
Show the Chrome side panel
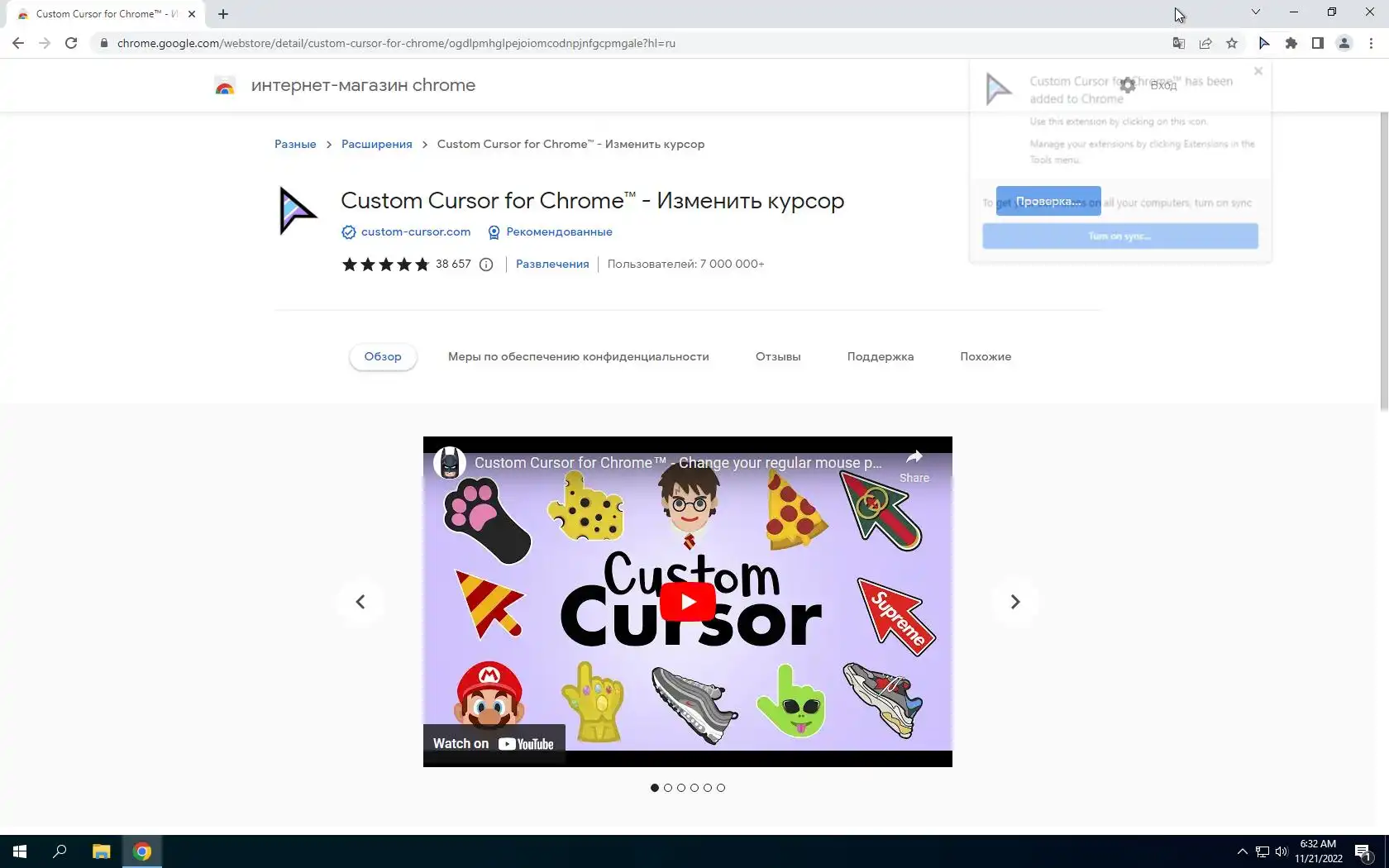point(1318,43)
